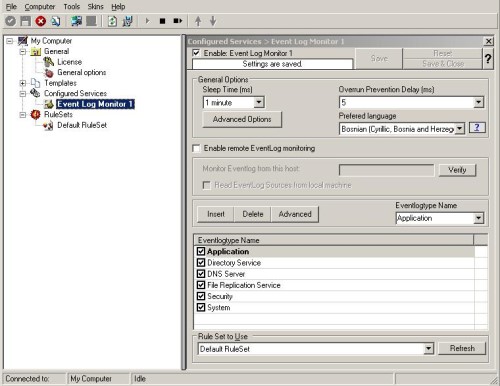Click the red stop/cancel toolbar icon

pyautogui.click(x=41, y=21)
